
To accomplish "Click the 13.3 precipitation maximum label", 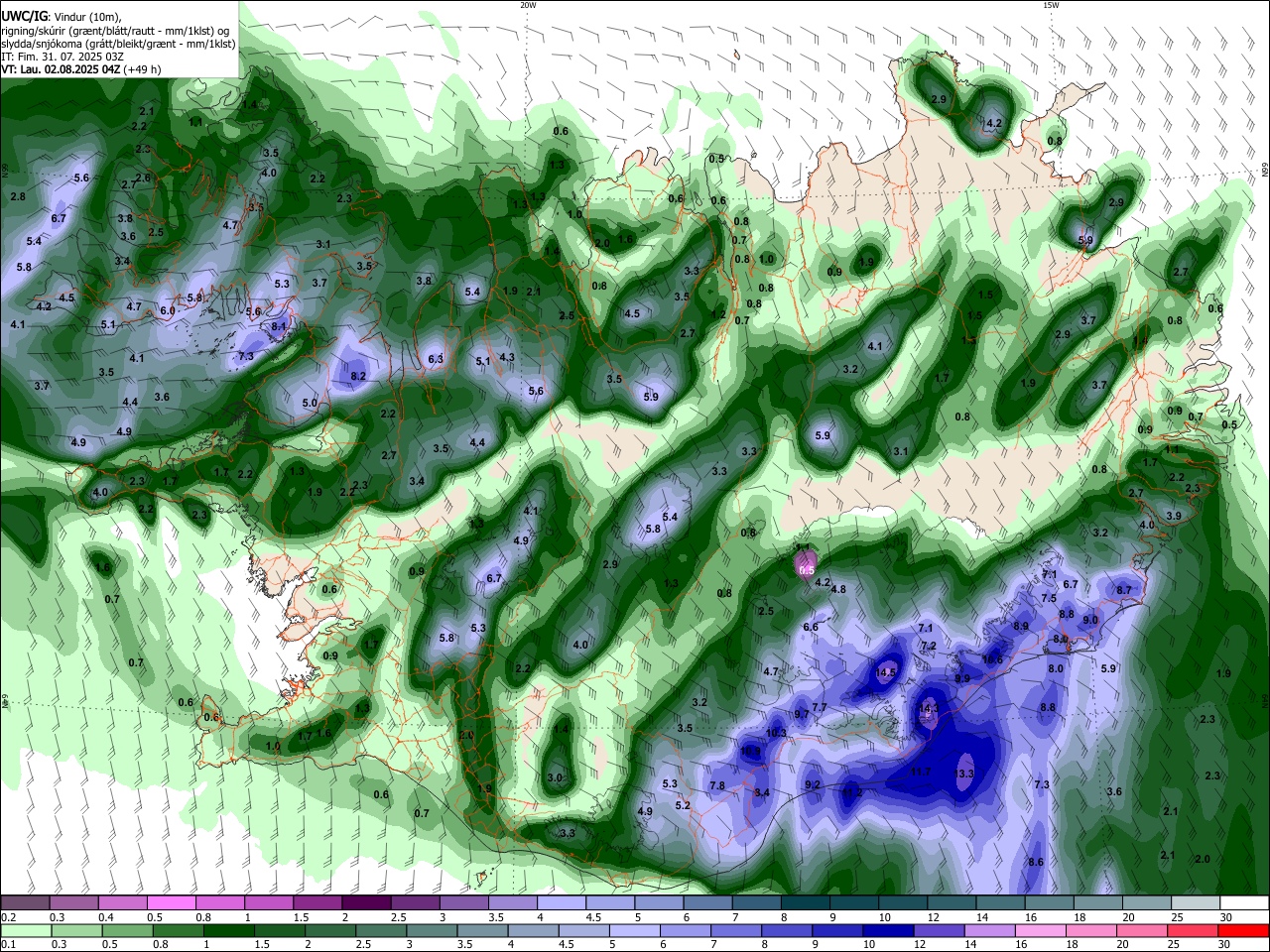I will 964,773.
